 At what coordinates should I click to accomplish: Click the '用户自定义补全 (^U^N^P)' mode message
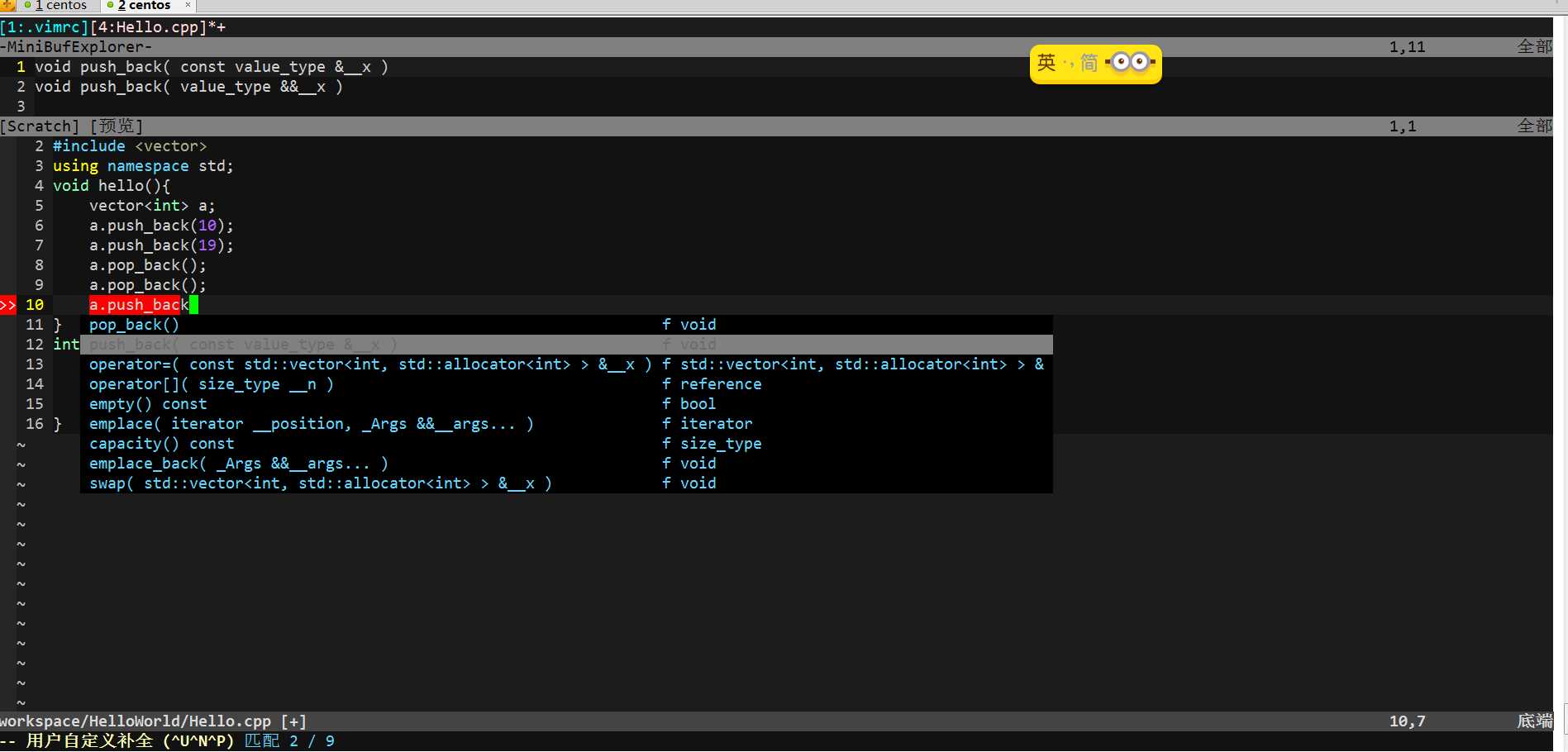coord(130,741)
